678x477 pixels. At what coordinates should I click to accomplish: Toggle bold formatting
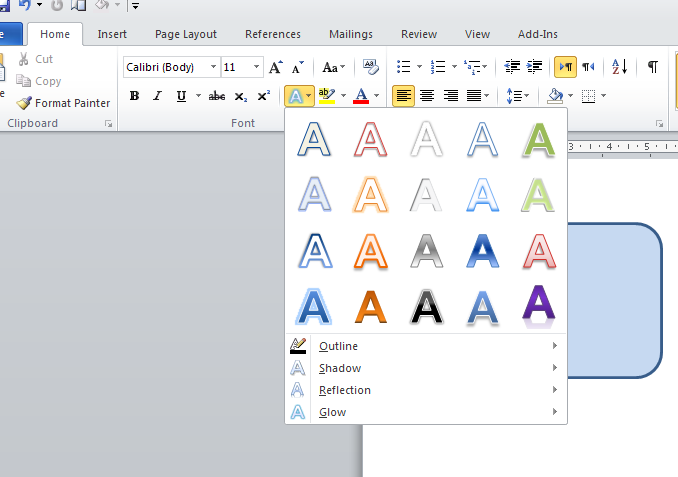pos(134,96)
